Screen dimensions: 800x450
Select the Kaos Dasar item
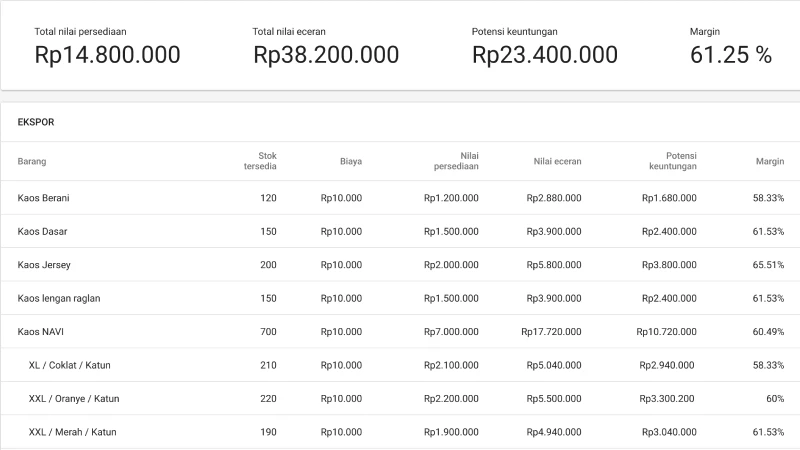[x=43, y=232]
